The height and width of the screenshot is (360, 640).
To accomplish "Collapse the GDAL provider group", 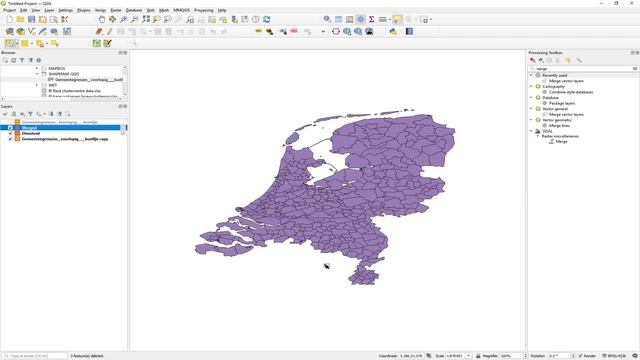I will pos(531,131).
